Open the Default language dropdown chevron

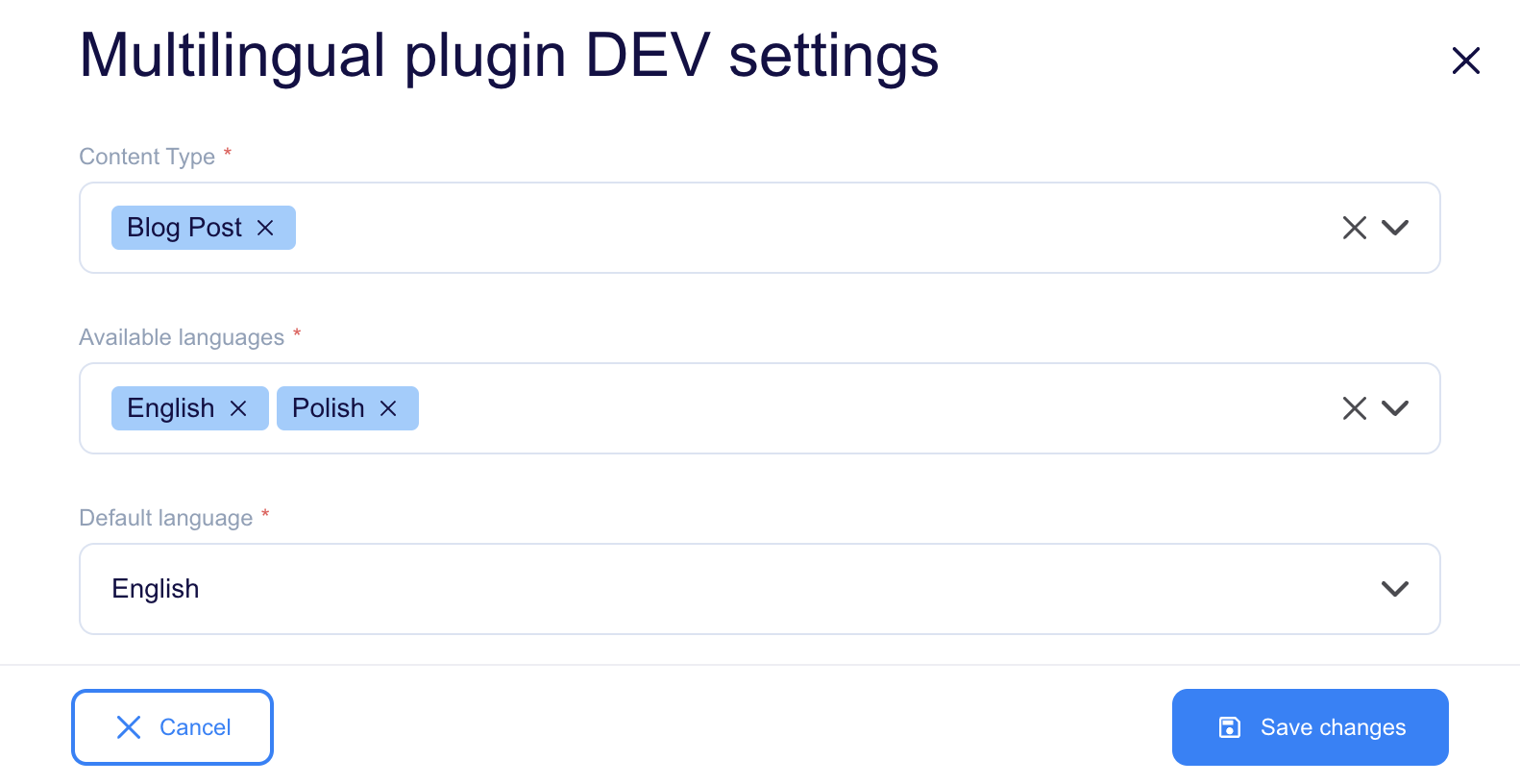click(1395, 589)
